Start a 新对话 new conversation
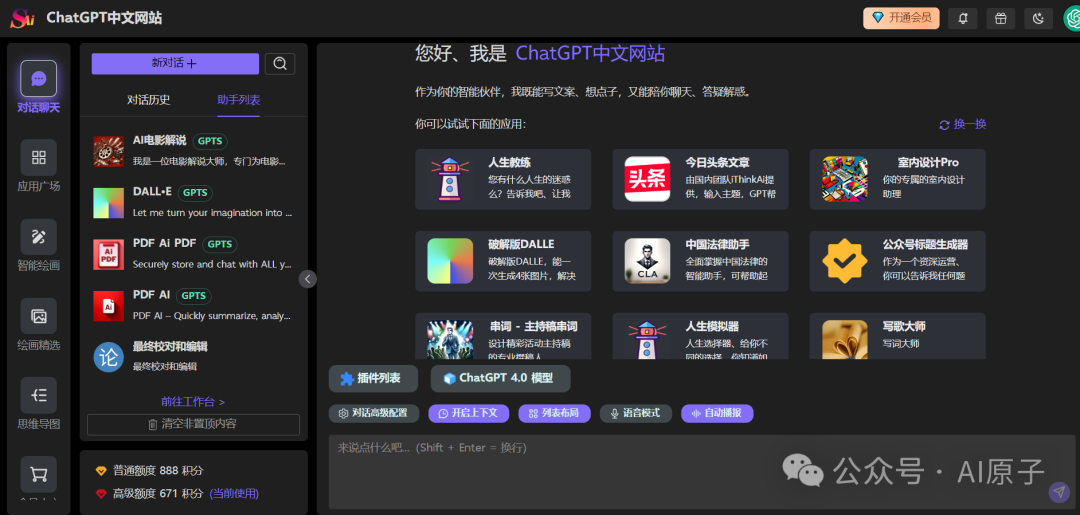The image size is (1080, 515). (x=175, y=63)
